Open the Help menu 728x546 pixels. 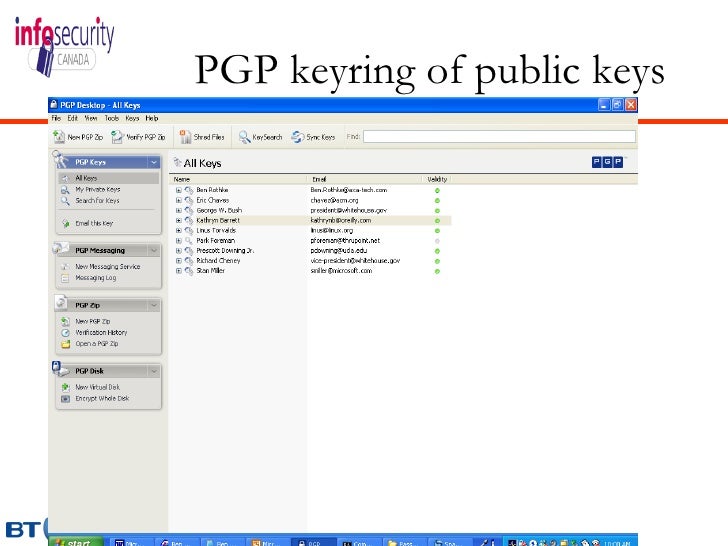tap(152, 118)
